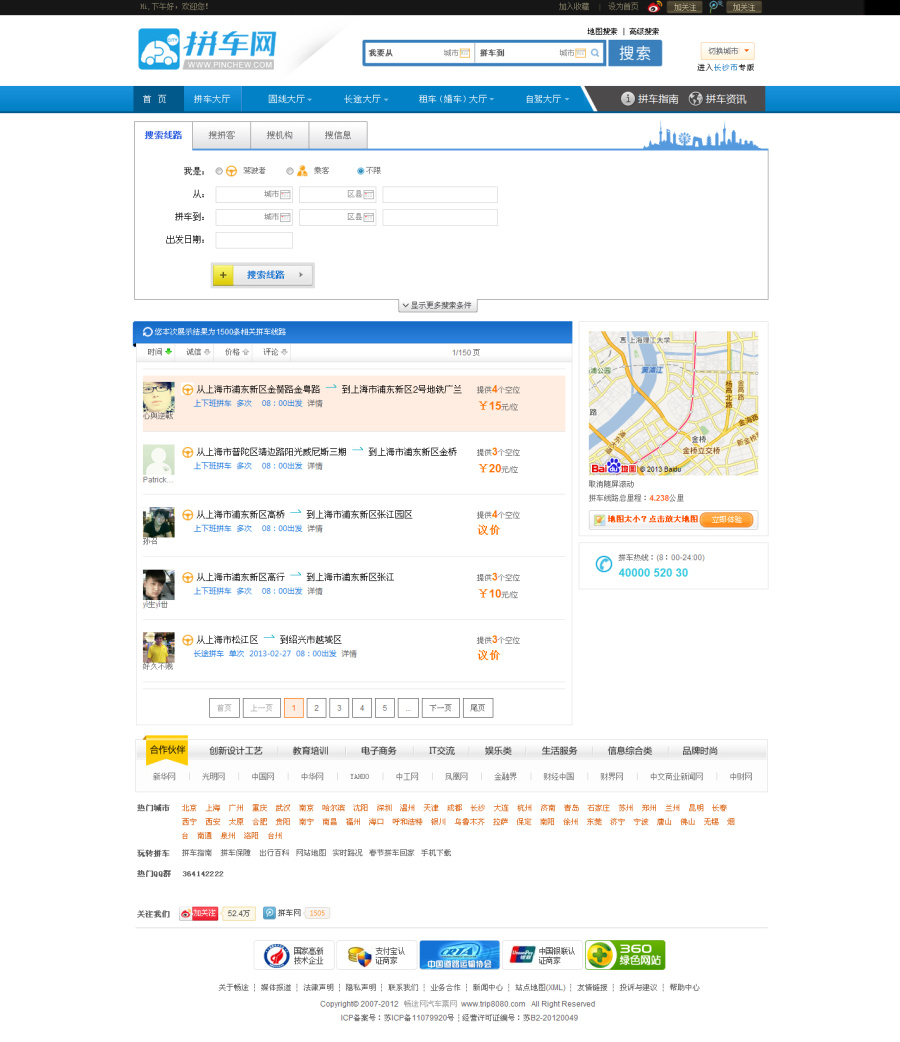The width and height of the screenshot is (900, 1042).
Task: Click the Baidu 地图 logo on the map
Action: coord(614,466)
